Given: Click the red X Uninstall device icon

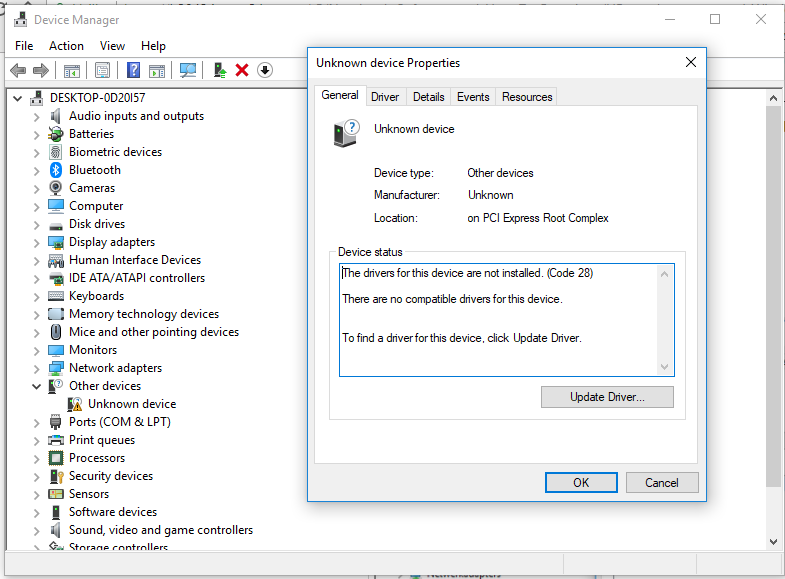Looking at the screenshot, I should click(242, 70).
